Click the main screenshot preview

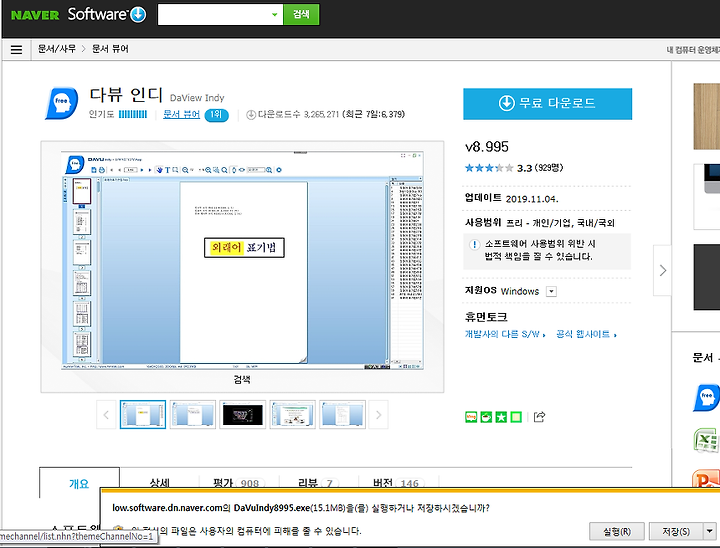pyautogui.click(x=242, y=260)
